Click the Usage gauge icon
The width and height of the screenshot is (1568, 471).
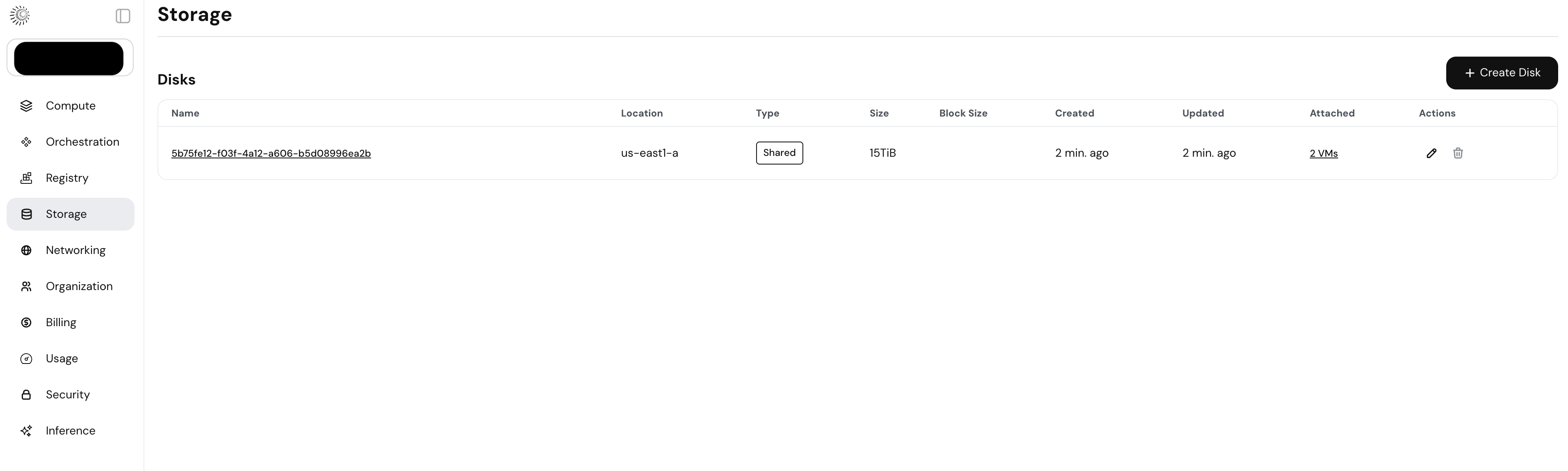[x=26, y=359]
